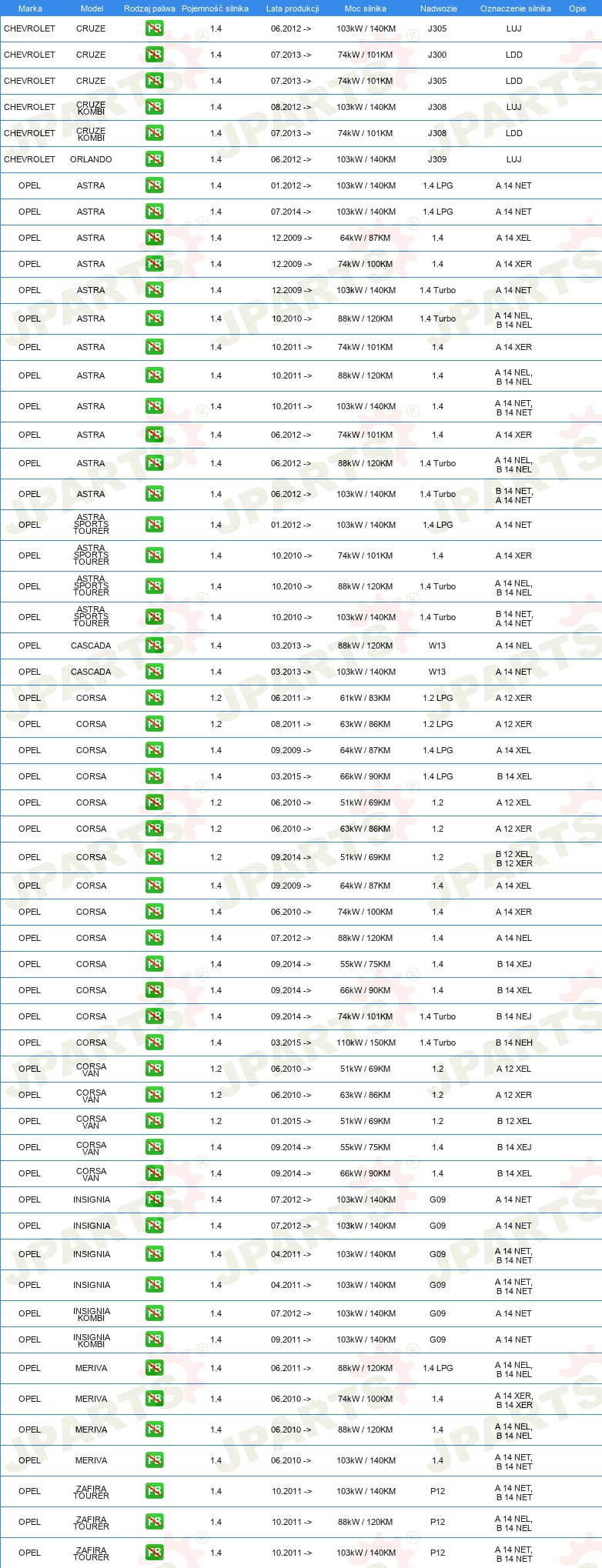Select the 110kW / 150KM power cell
Image resolution: width=602 pixels, height=1568 pixels.
coord(366,1043)
